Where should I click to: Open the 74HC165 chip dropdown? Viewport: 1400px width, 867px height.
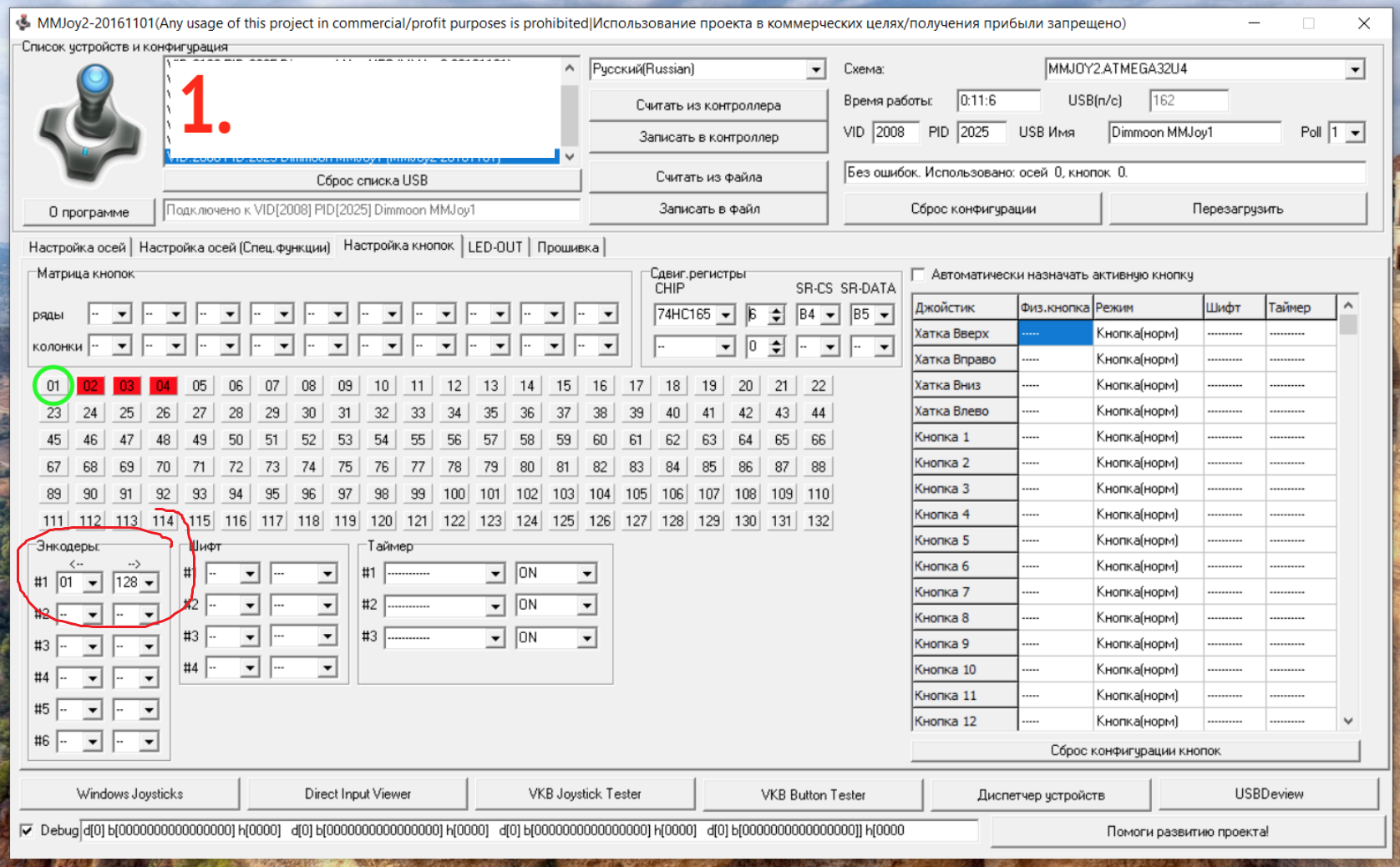[x=726, y=315]
